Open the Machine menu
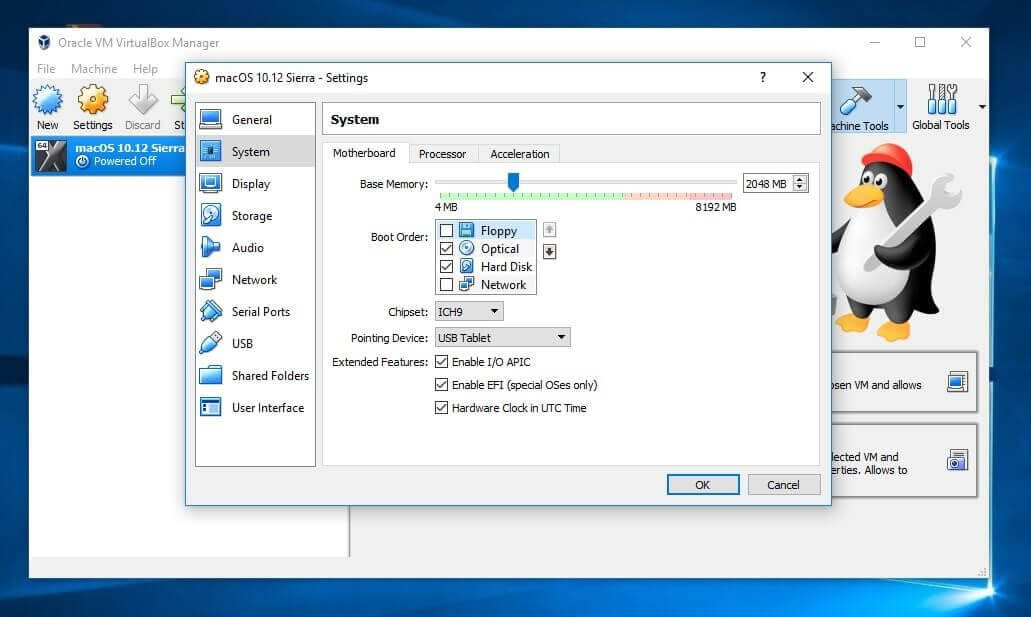This screenshot has height=617, width=1031. [x=94, y=68]
